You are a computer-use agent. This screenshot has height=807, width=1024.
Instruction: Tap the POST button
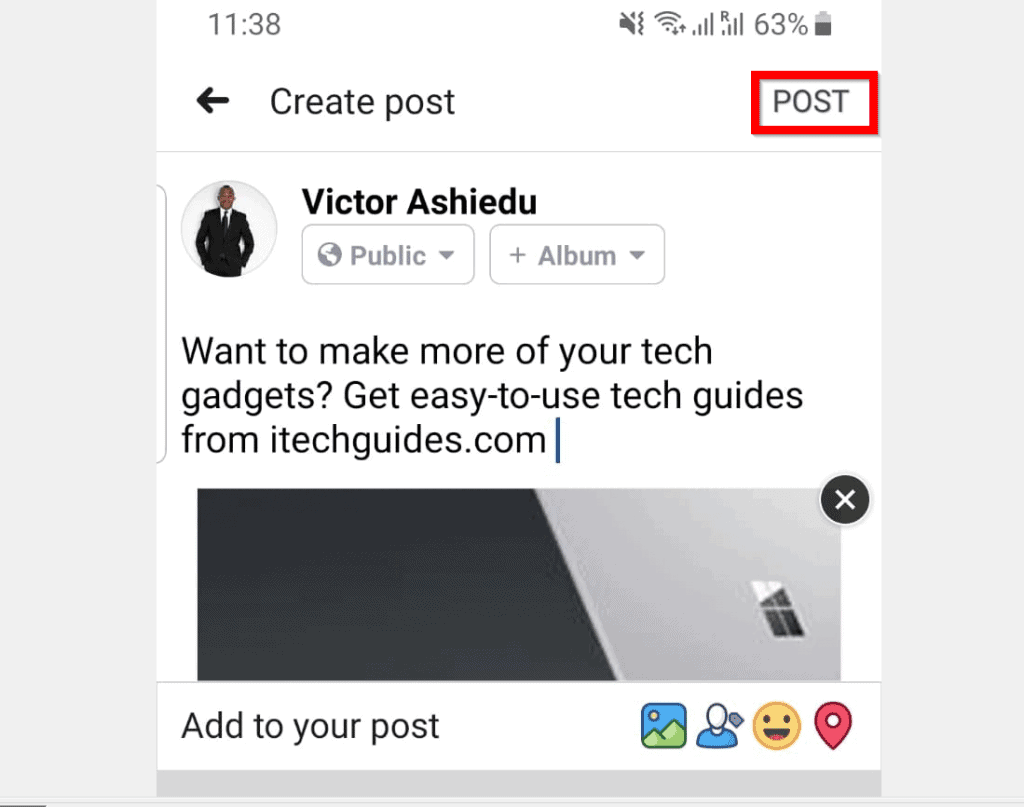(x=810, y=102)
